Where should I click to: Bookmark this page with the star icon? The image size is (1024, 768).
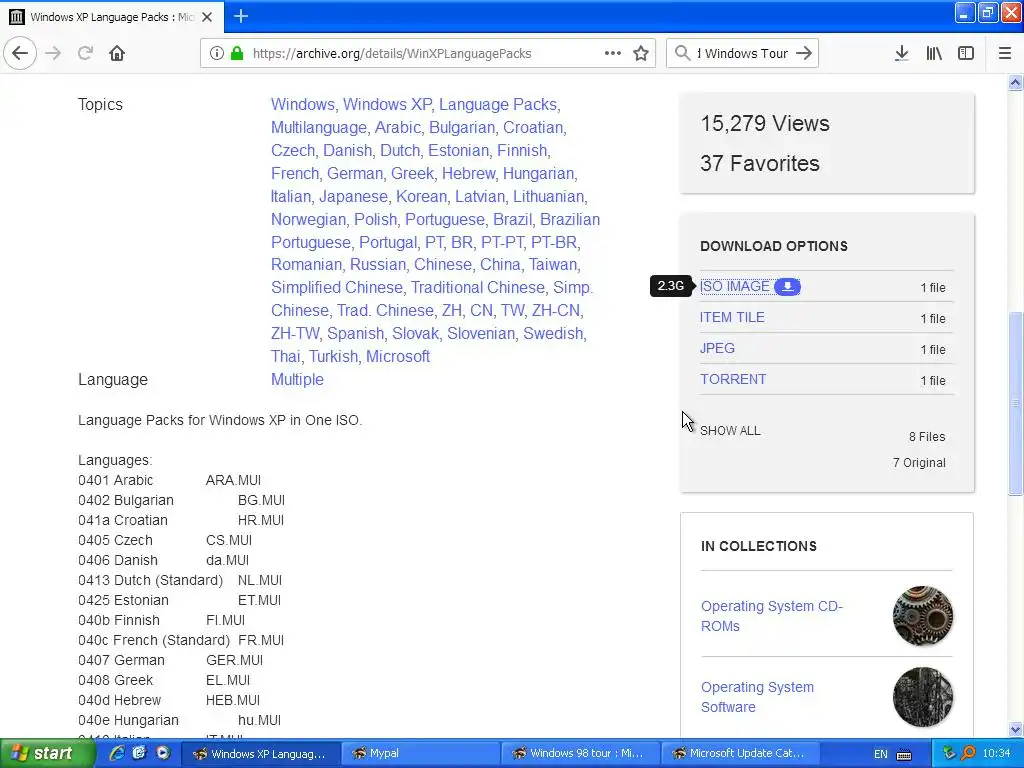point(641,54)
